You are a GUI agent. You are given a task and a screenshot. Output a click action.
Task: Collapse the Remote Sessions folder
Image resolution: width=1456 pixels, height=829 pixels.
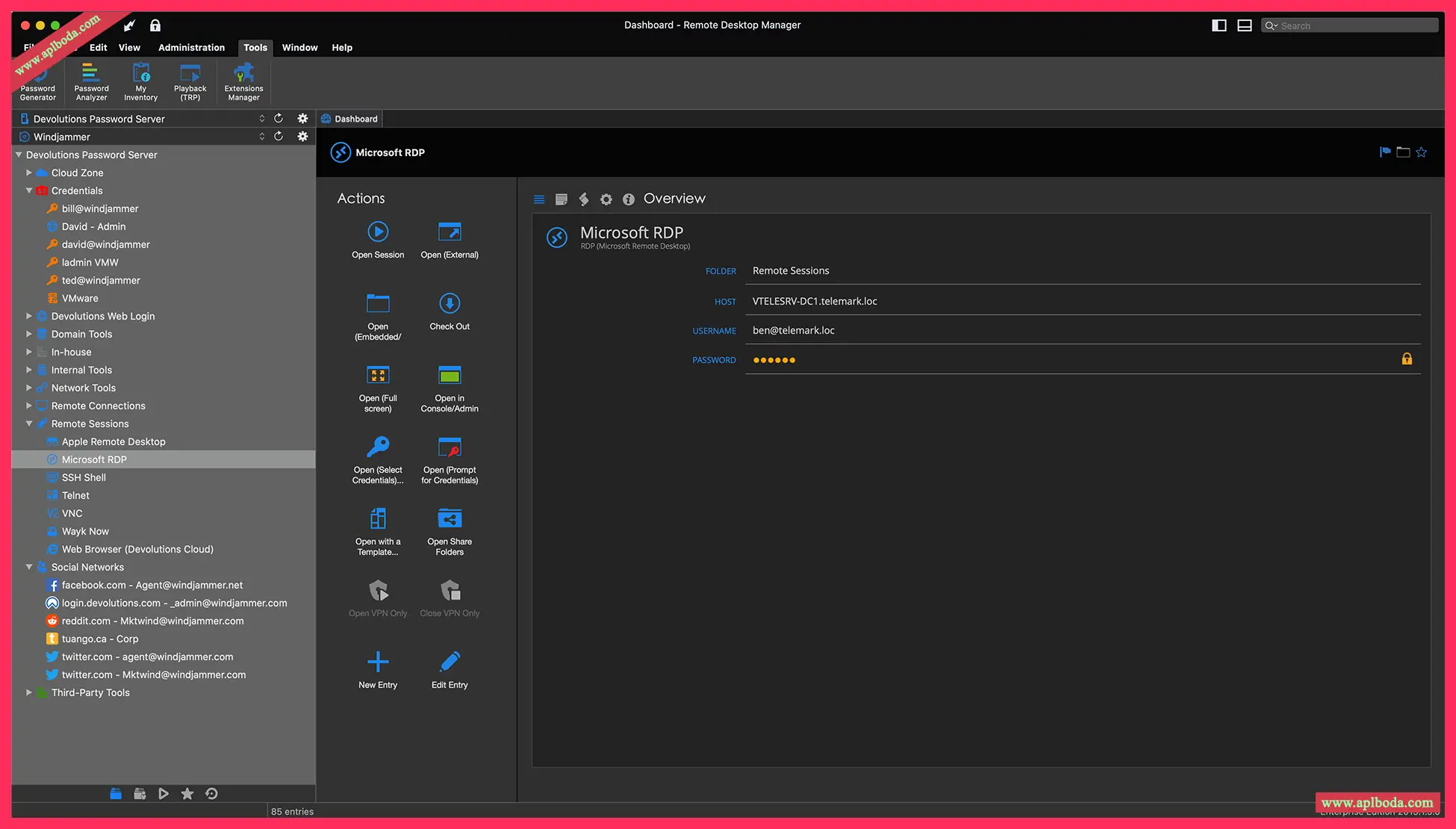29,423
